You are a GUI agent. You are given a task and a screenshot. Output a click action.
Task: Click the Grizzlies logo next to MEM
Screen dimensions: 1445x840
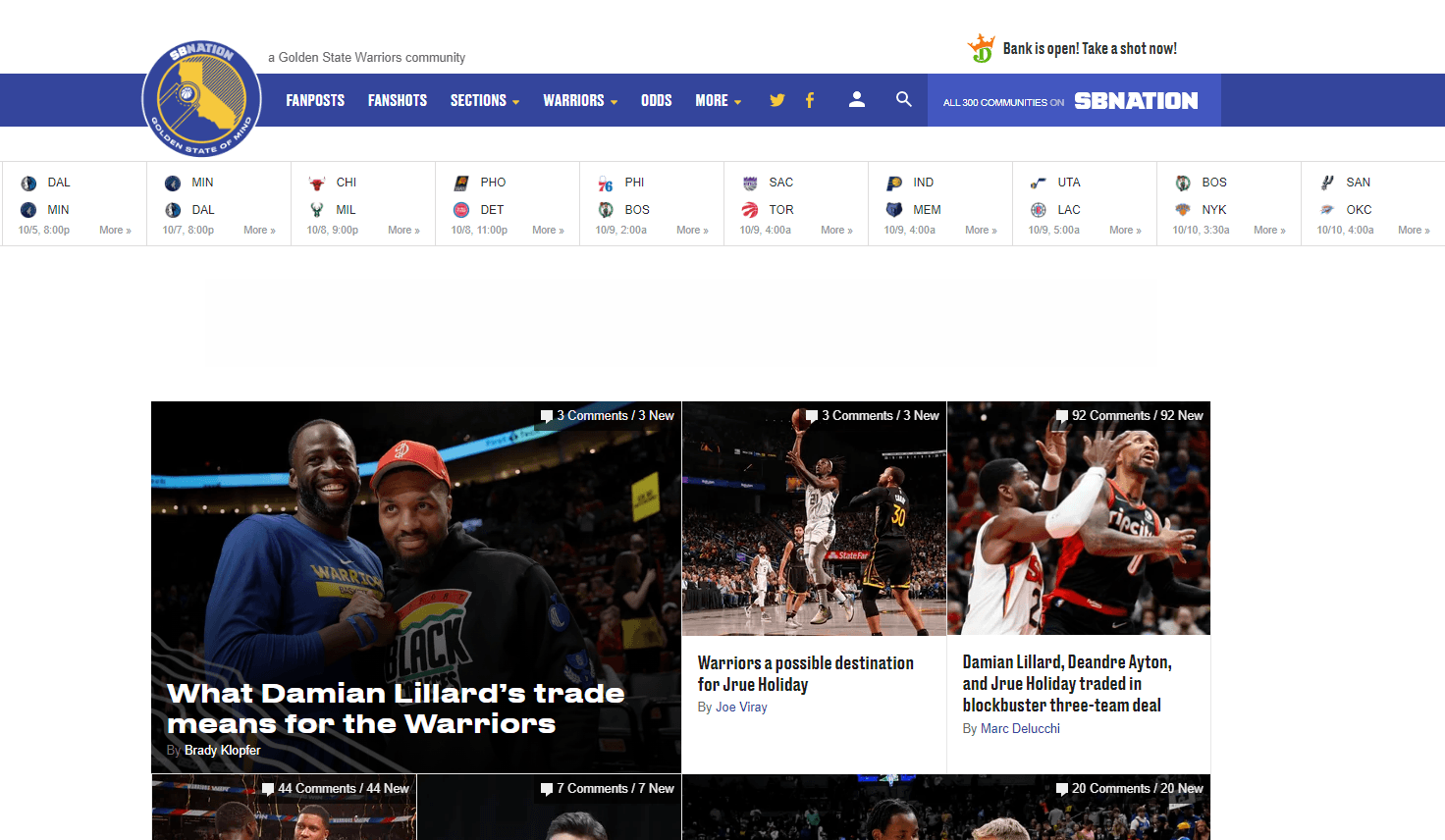(893, 210)
